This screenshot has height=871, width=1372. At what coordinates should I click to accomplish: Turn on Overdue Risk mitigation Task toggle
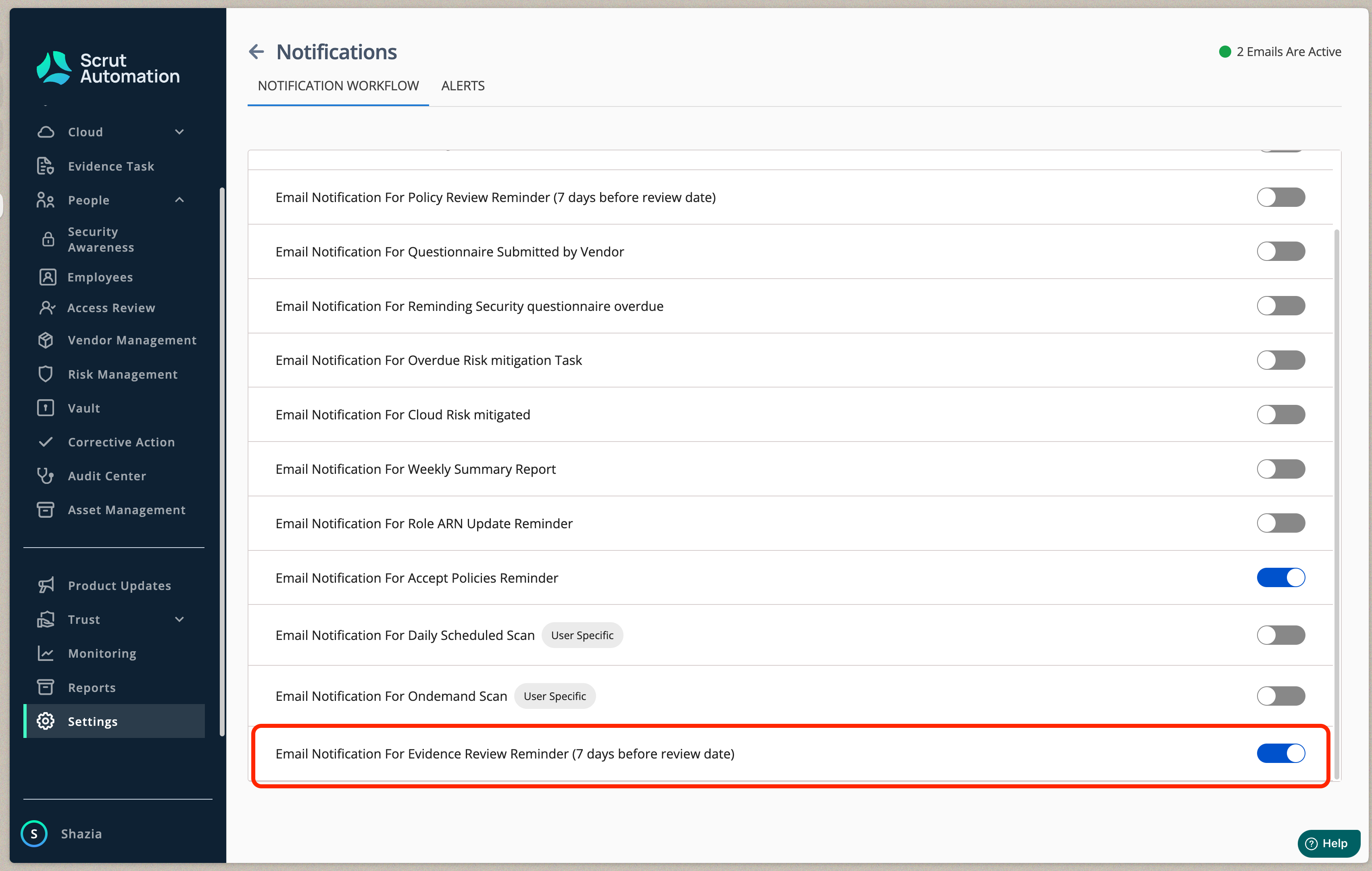point(1281,360)
